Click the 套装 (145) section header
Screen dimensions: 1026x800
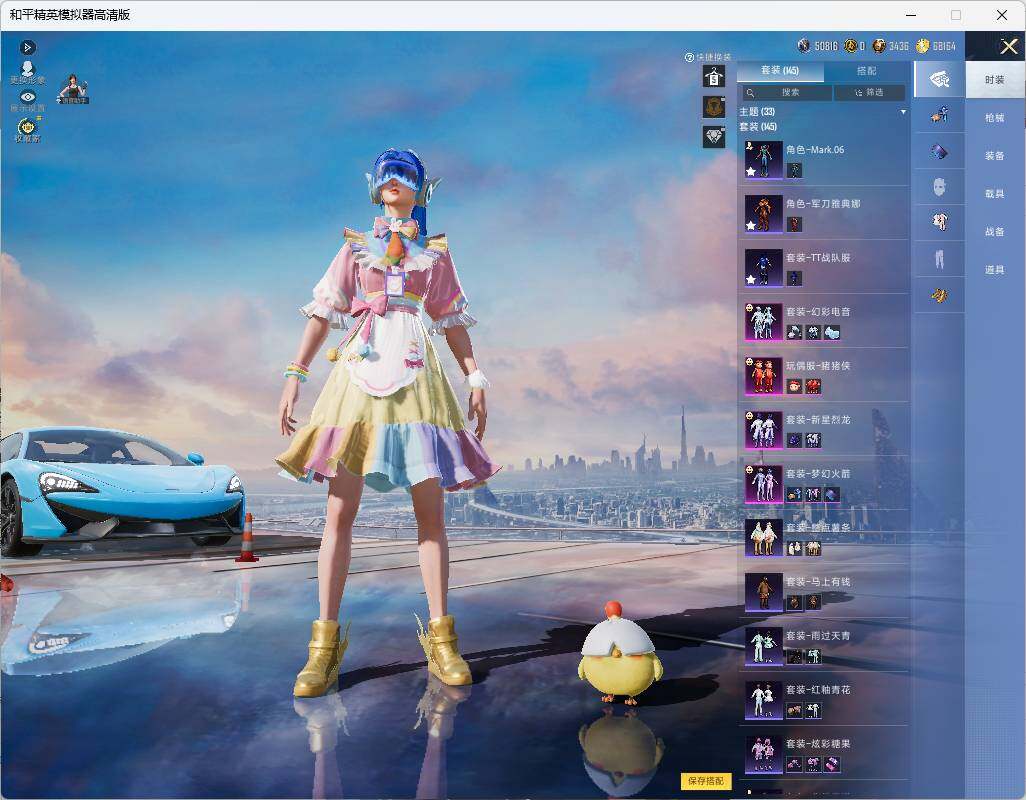click(758, 127)
